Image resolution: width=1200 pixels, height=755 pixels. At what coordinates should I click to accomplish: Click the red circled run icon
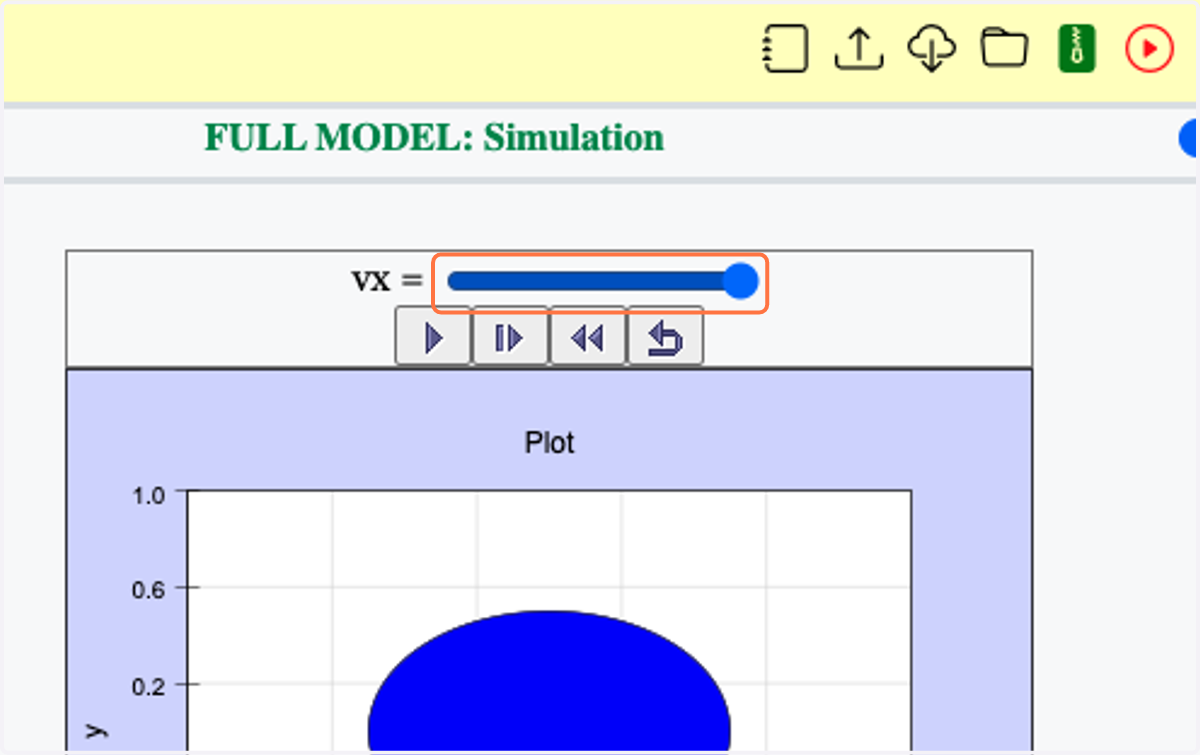pos(1149,48)
